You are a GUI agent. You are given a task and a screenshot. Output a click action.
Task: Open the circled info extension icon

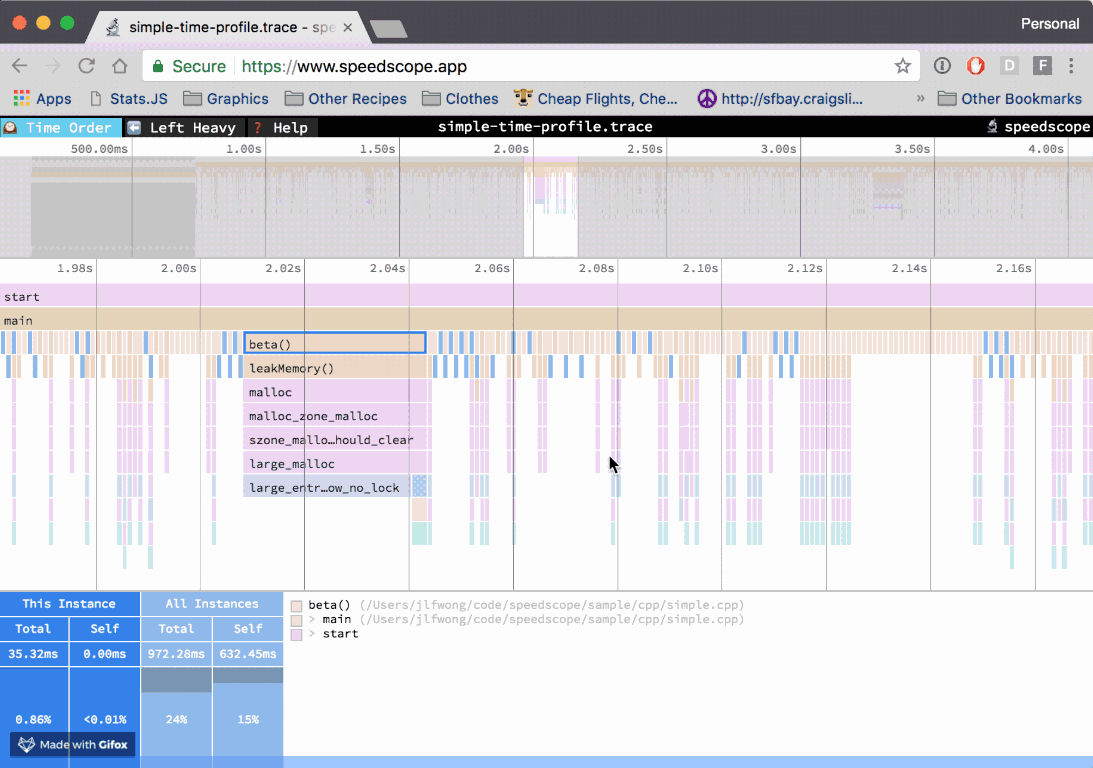click(x=942, y=66)
